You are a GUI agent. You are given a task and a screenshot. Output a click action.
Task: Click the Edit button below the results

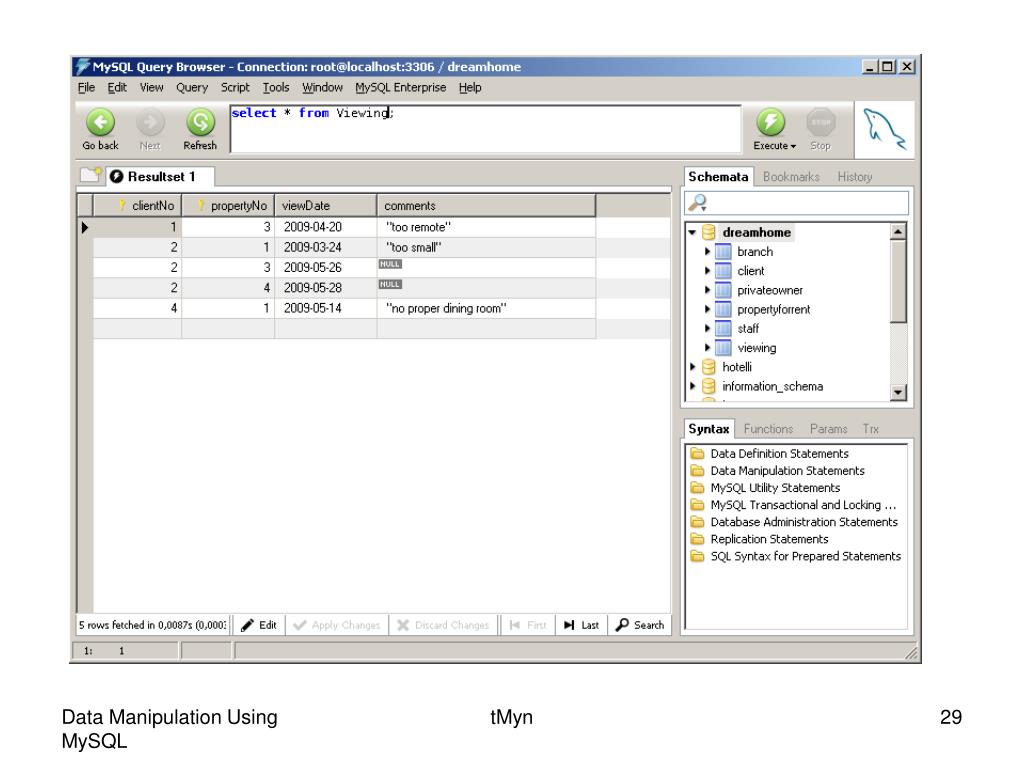[x=259, y=625]
